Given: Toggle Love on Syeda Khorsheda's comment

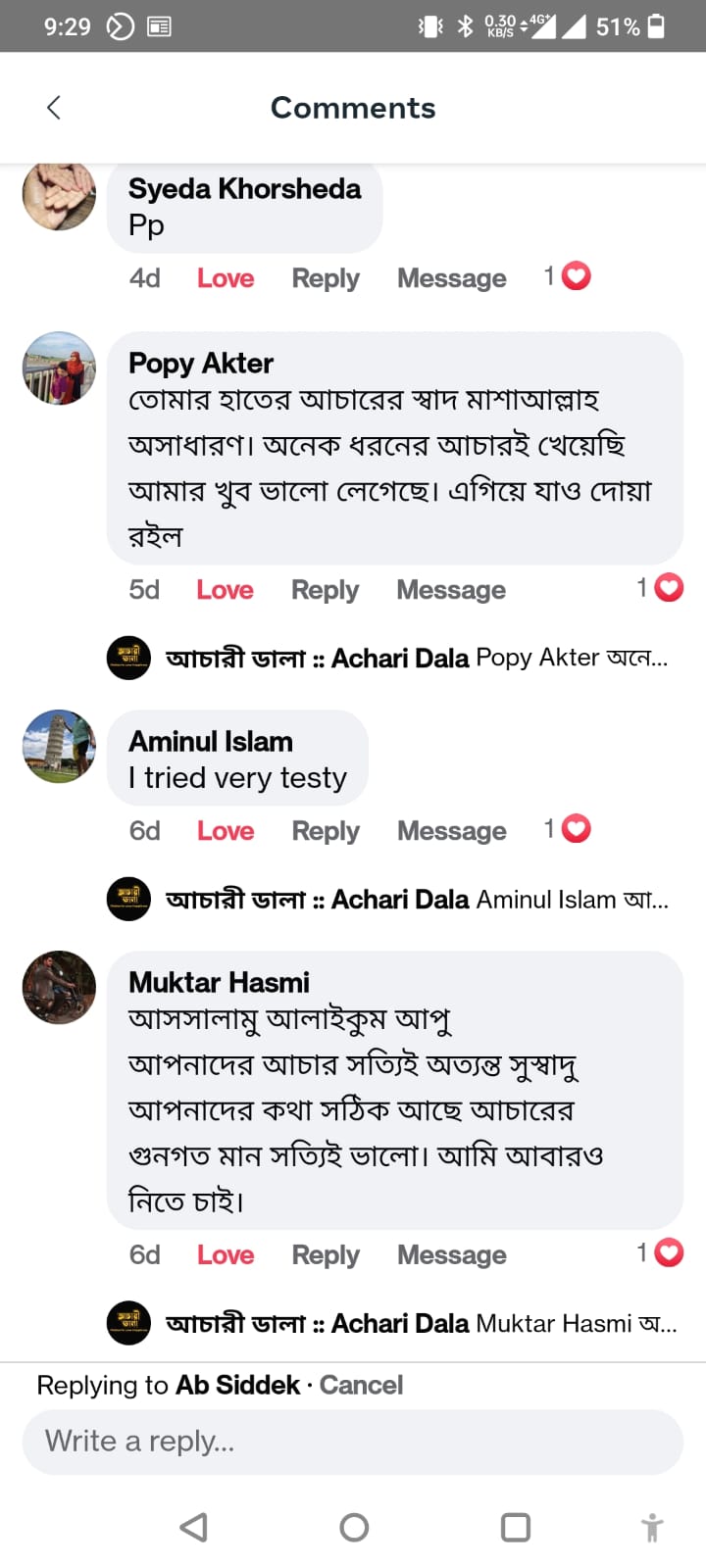Looking at the screenshot, I should [226, 278].
